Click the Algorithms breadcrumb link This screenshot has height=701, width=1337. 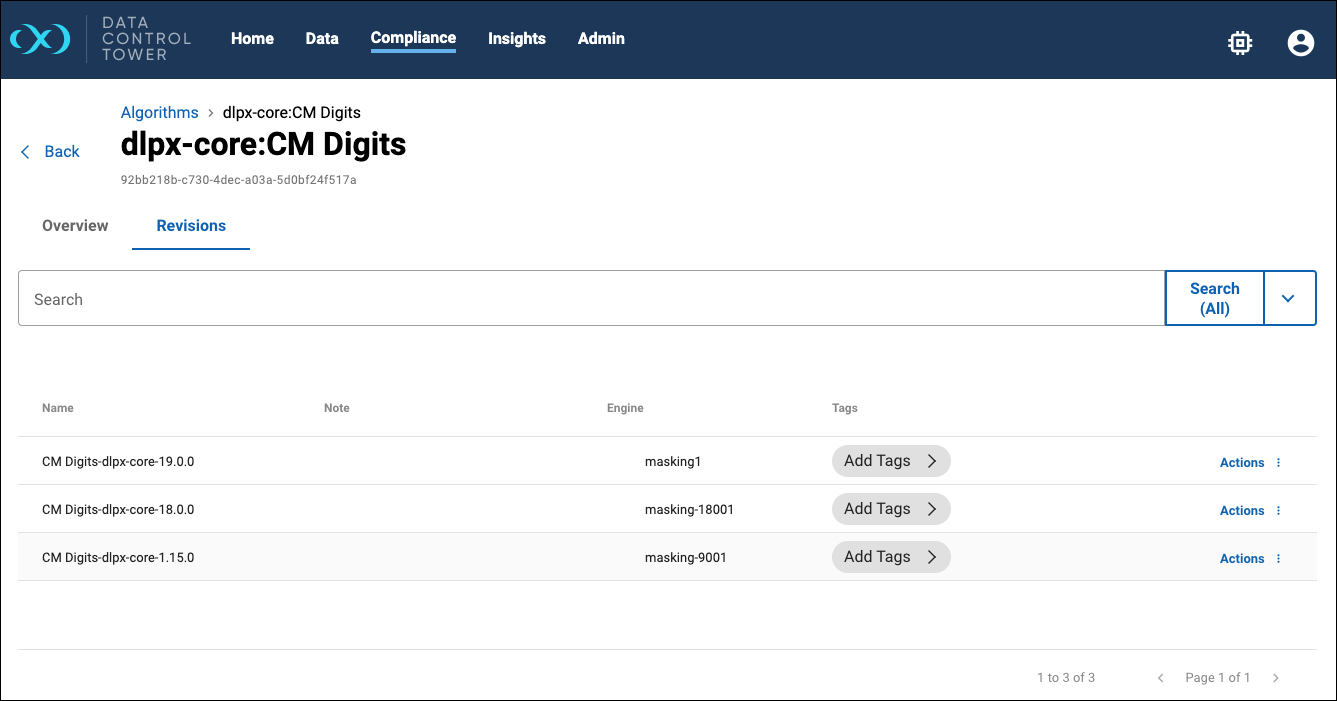pyautogui.click(x=159, y=113)
